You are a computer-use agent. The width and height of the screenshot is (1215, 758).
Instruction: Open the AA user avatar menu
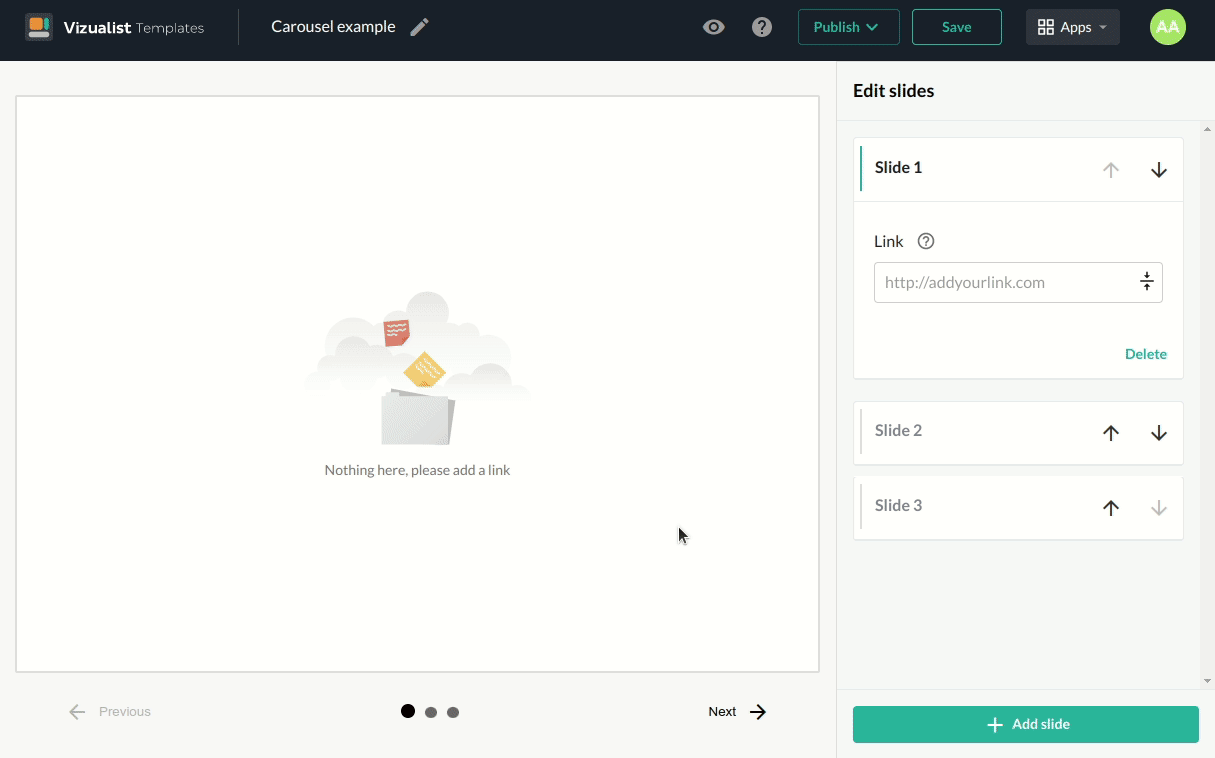click(1167, 27)
